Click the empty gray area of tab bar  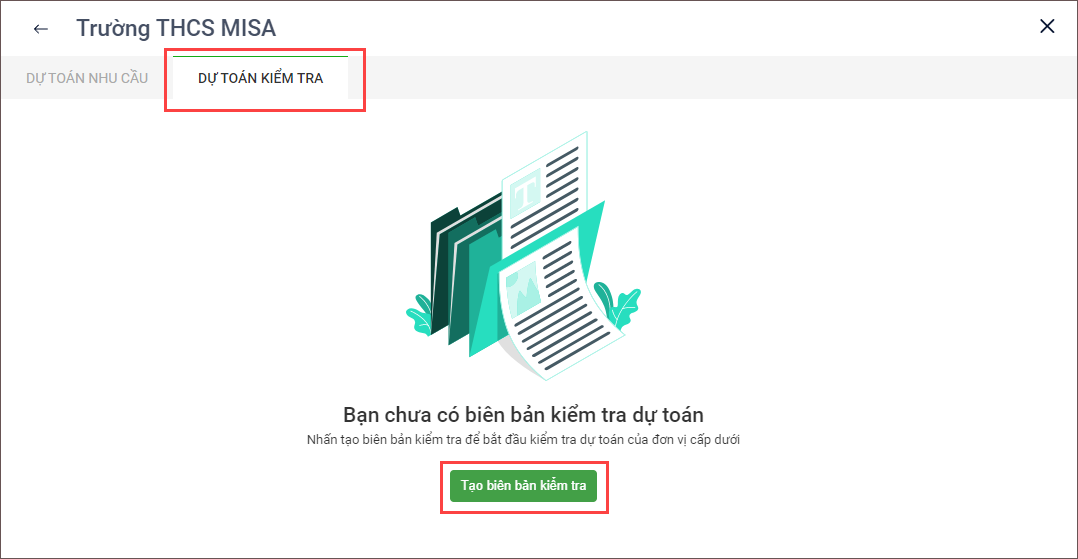[x=708, y=78]
